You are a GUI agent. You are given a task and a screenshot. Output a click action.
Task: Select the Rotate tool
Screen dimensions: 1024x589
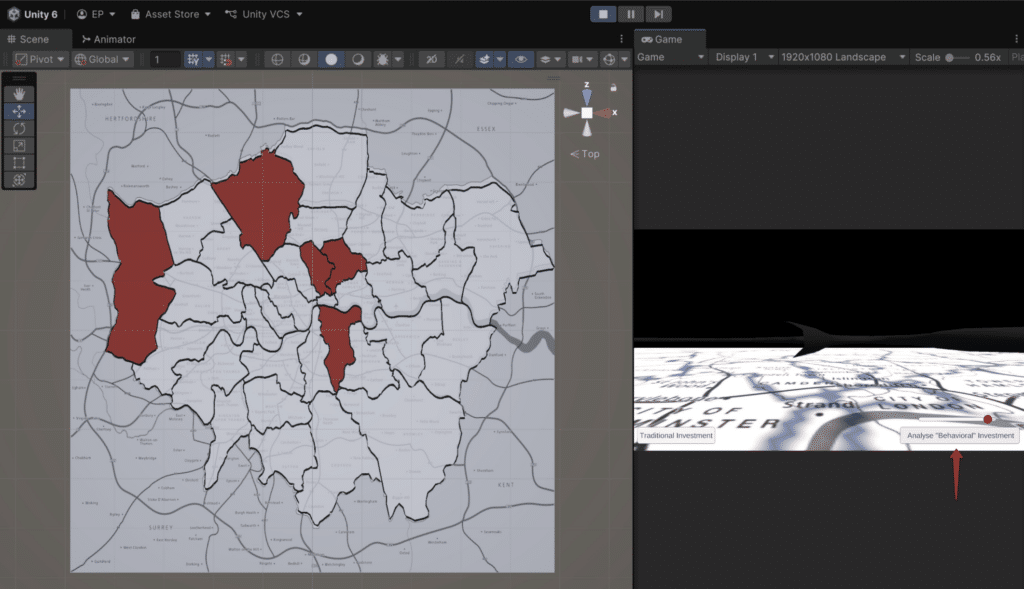20,128
